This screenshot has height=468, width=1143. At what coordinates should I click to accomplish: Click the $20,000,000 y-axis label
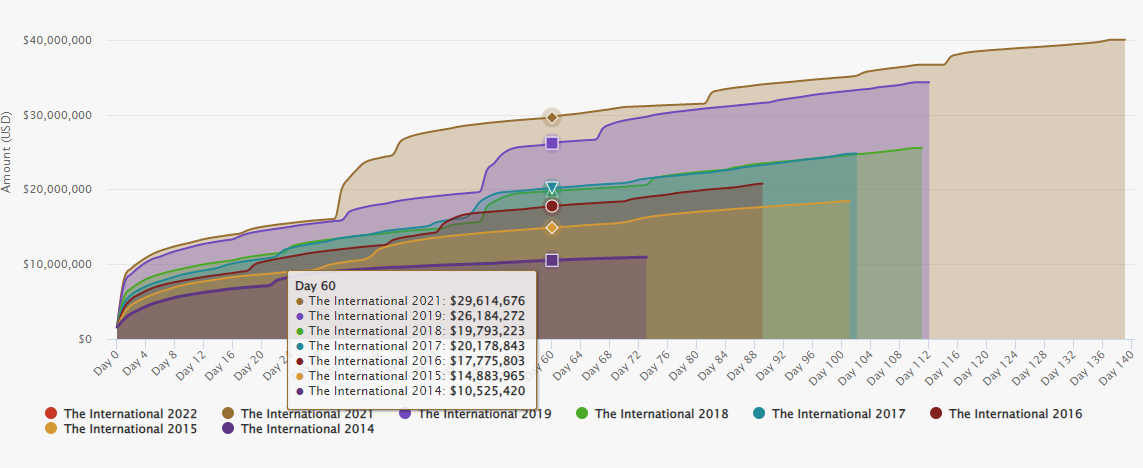point(58,190)
